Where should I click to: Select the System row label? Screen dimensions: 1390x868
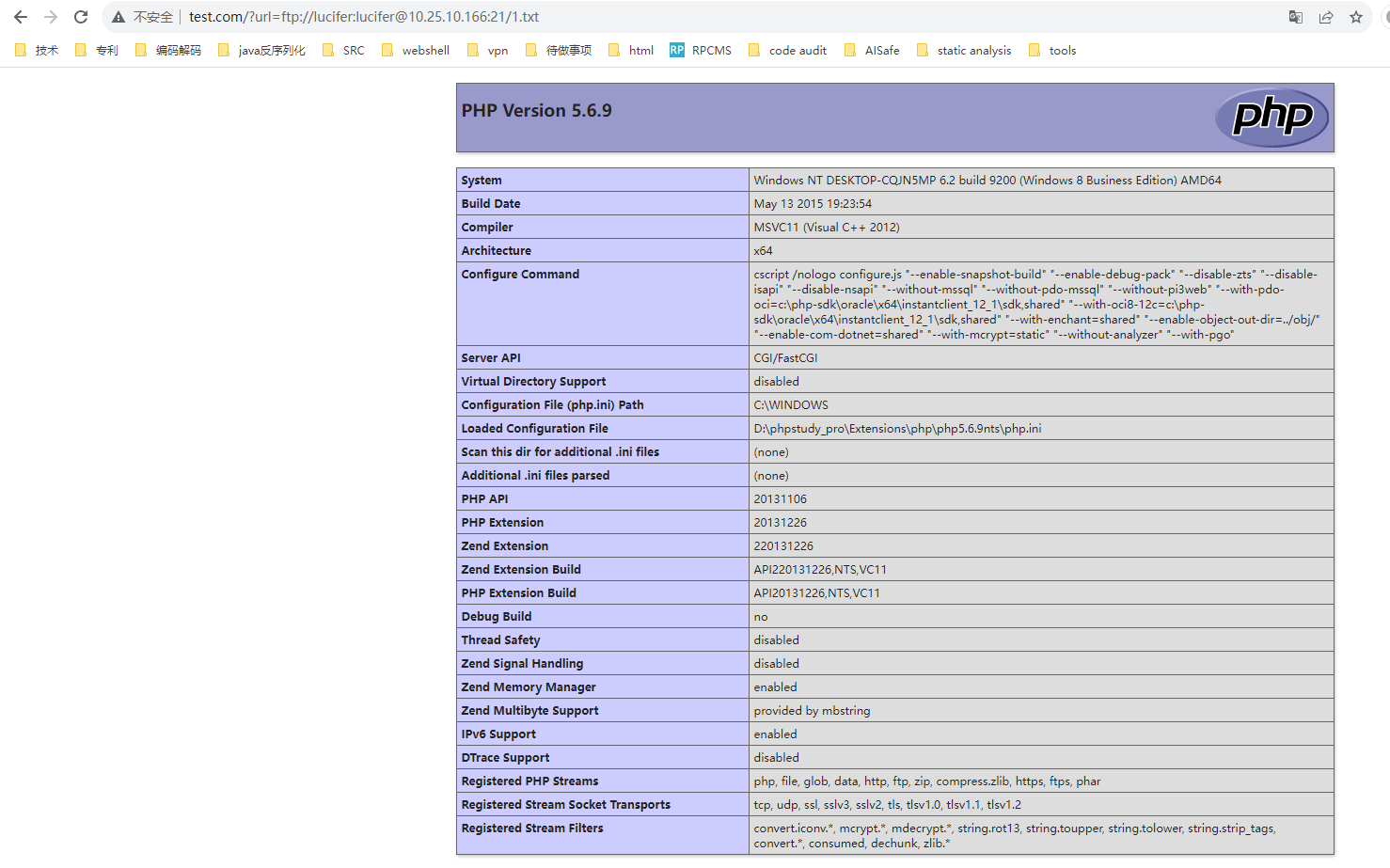click(482, 181)
